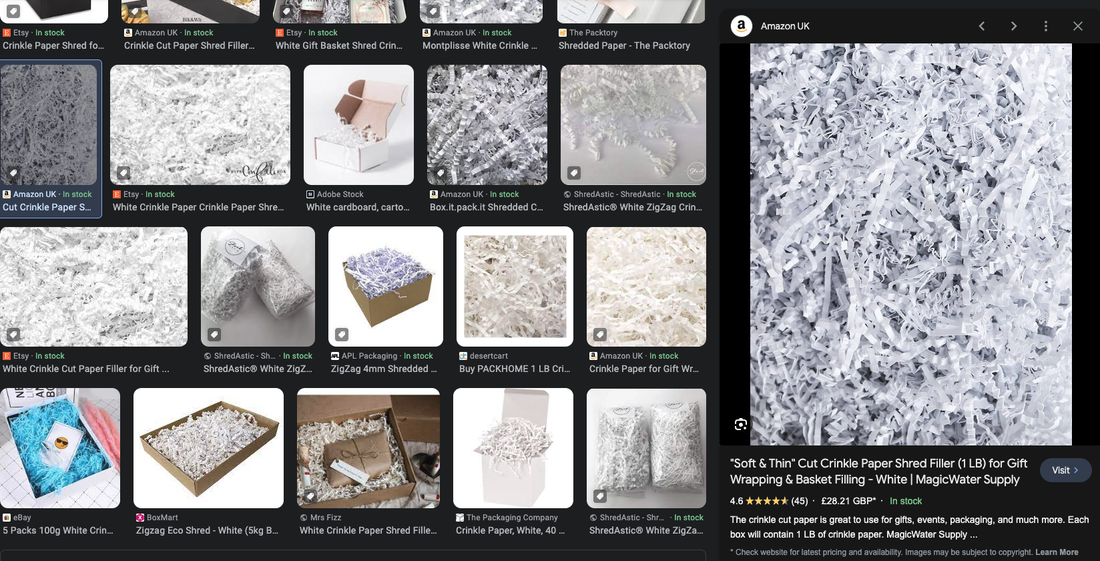
Task: Select Etsy White Crinkle Paper Crinkle Paper Shred thumbnail
Action: tap(200, 125)
